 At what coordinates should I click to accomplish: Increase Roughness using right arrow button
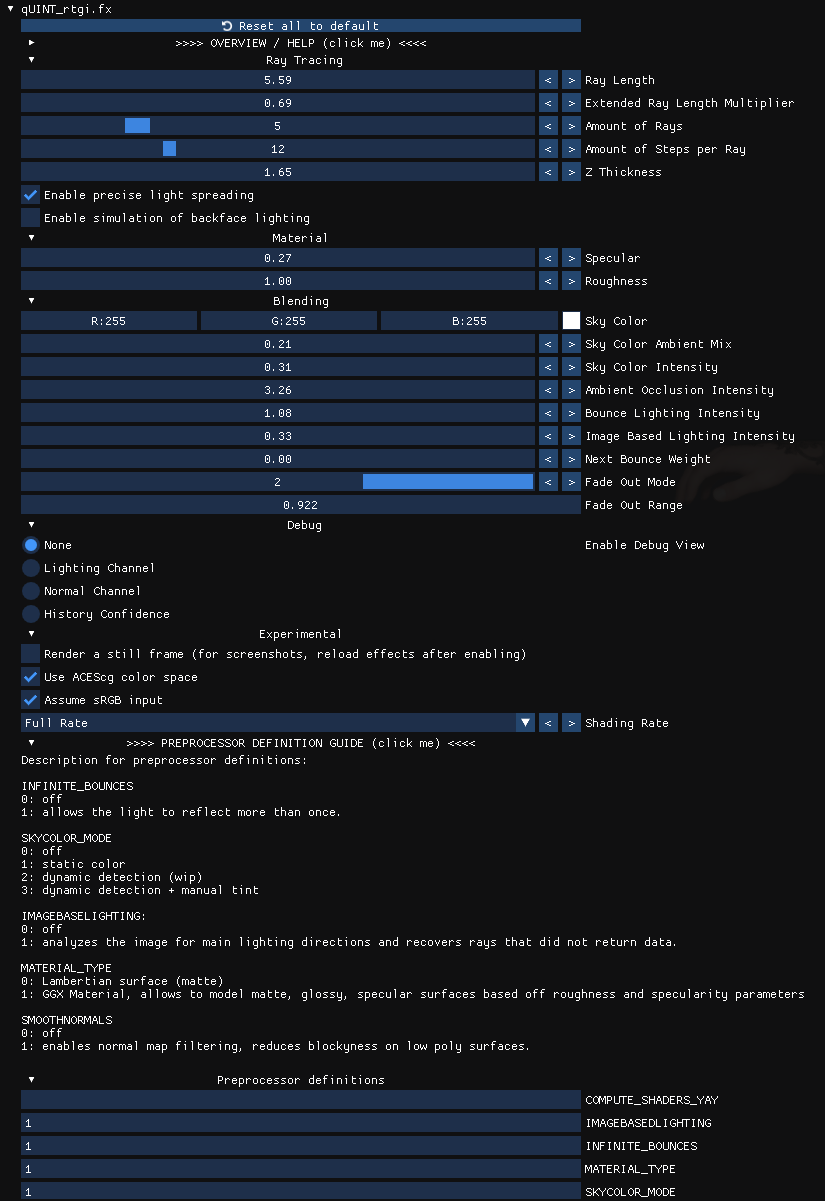pyautogui.click(x=570, y=281)
